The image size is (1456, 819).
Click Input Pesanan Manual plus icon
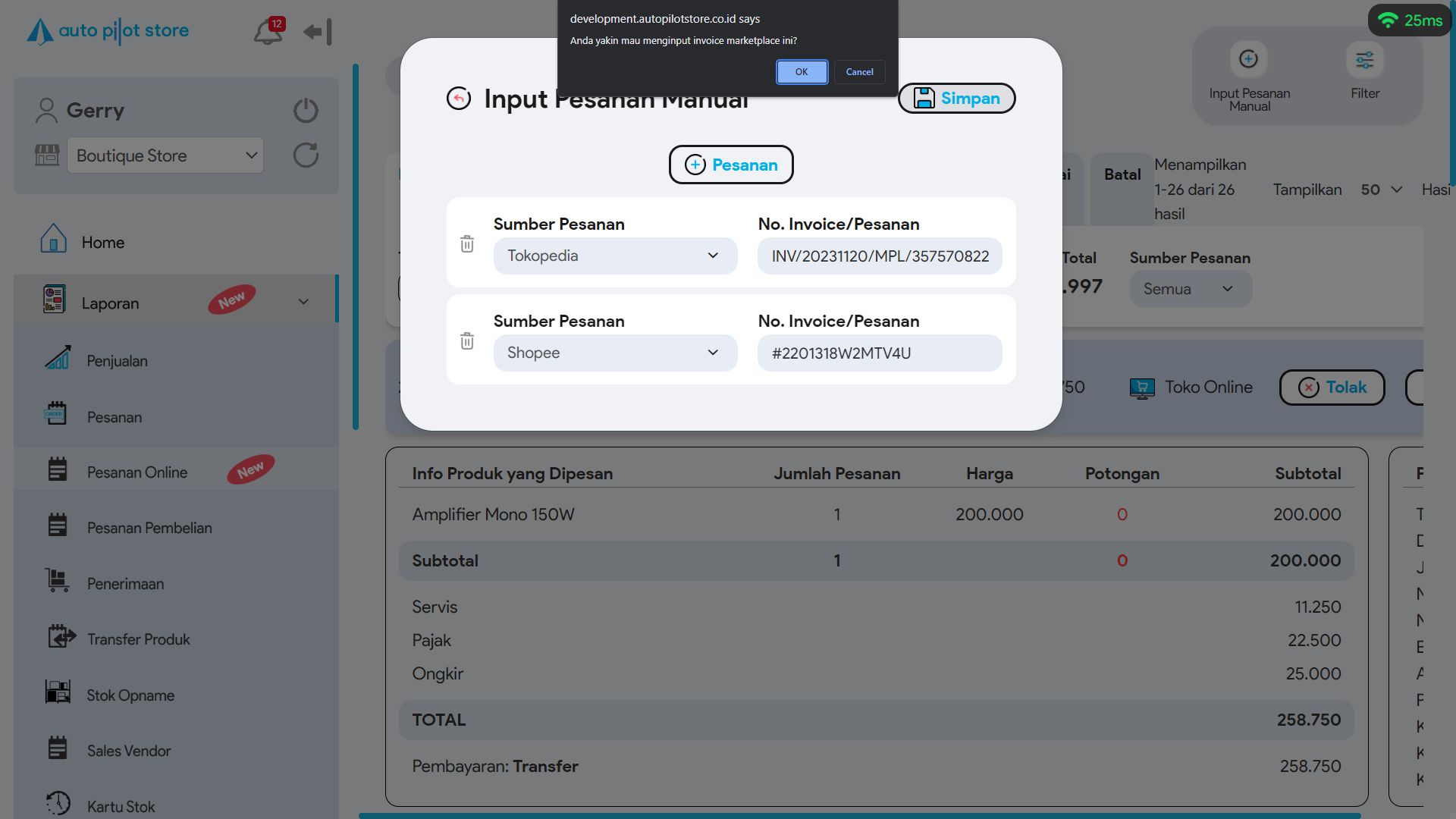click(1248, 59)
